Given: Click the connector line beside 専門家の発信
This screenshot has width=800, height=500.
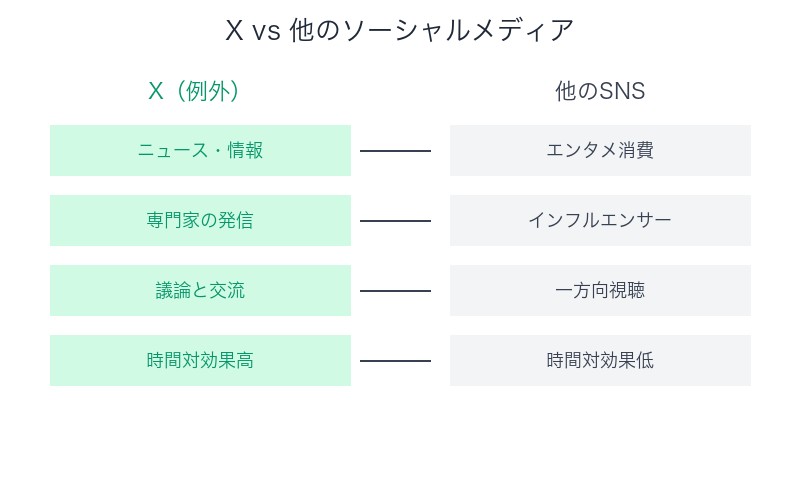Looking at the screenshot, I should (x=395, y=221).
